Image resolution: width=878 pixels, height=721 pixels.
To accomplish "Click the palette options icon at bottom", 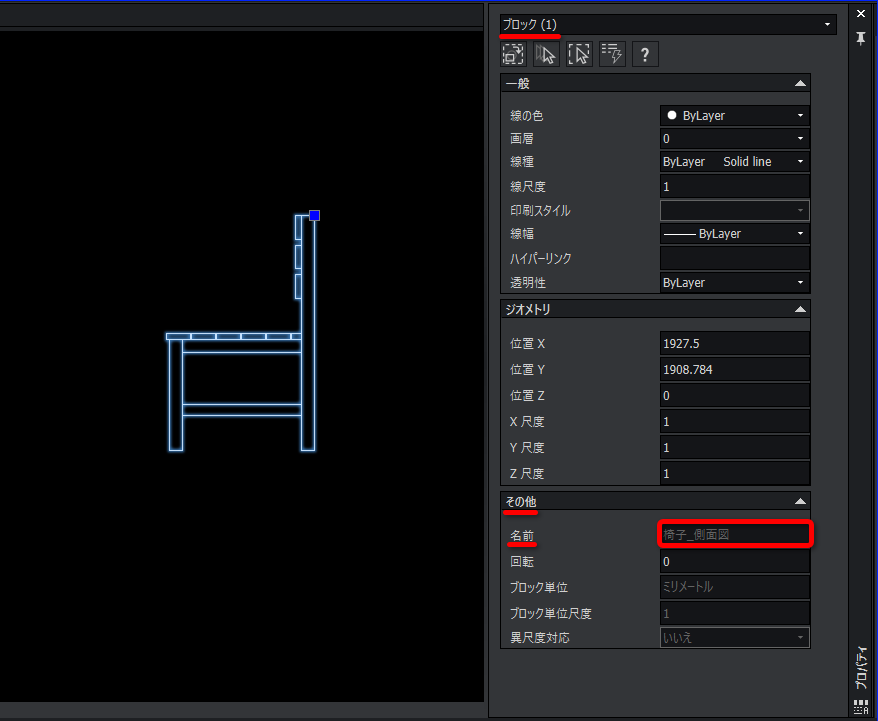I will 861,707.
